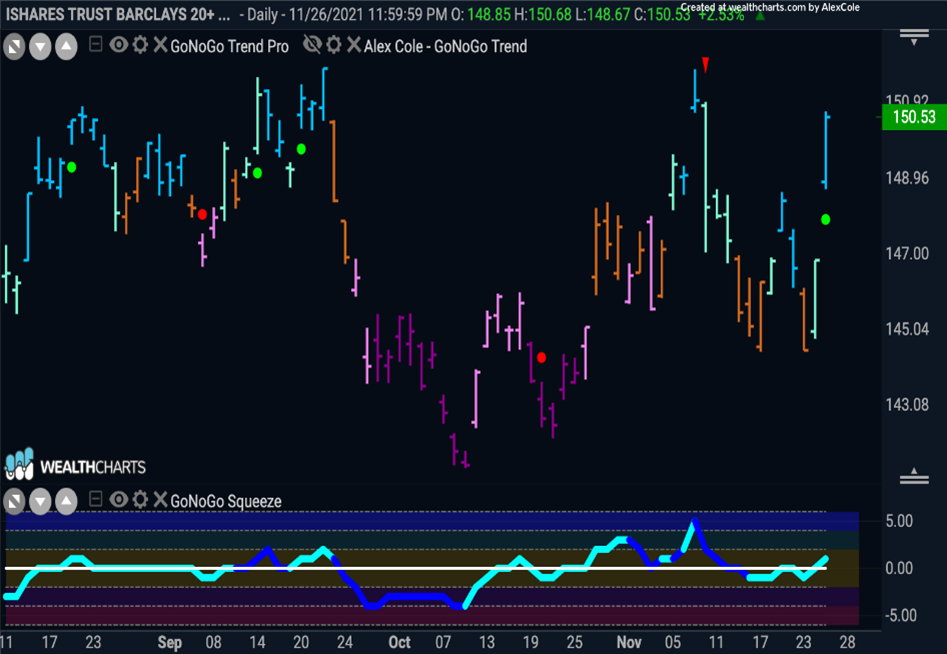Click the Oct date axis label
The height and width of the screenshot is (654, 947).
click(x=399, y=642)
